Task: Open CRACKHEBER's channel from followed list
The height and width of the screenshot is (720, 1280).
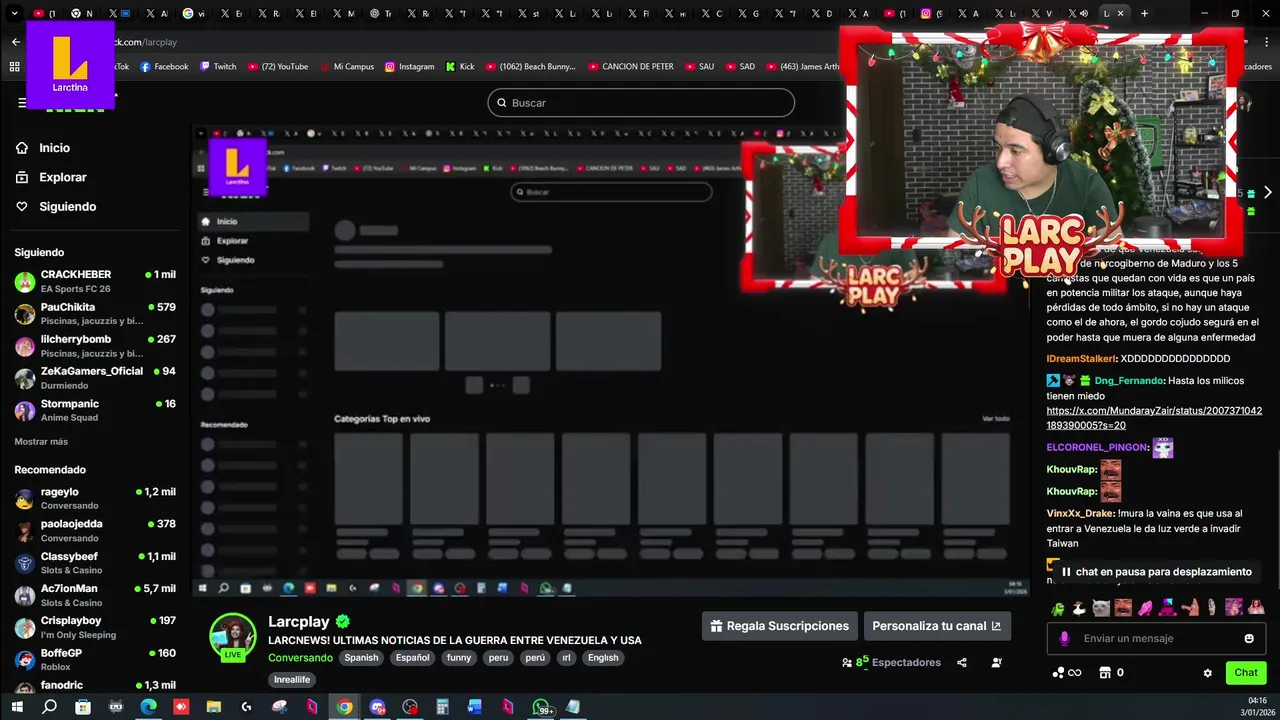Action: 95,281
